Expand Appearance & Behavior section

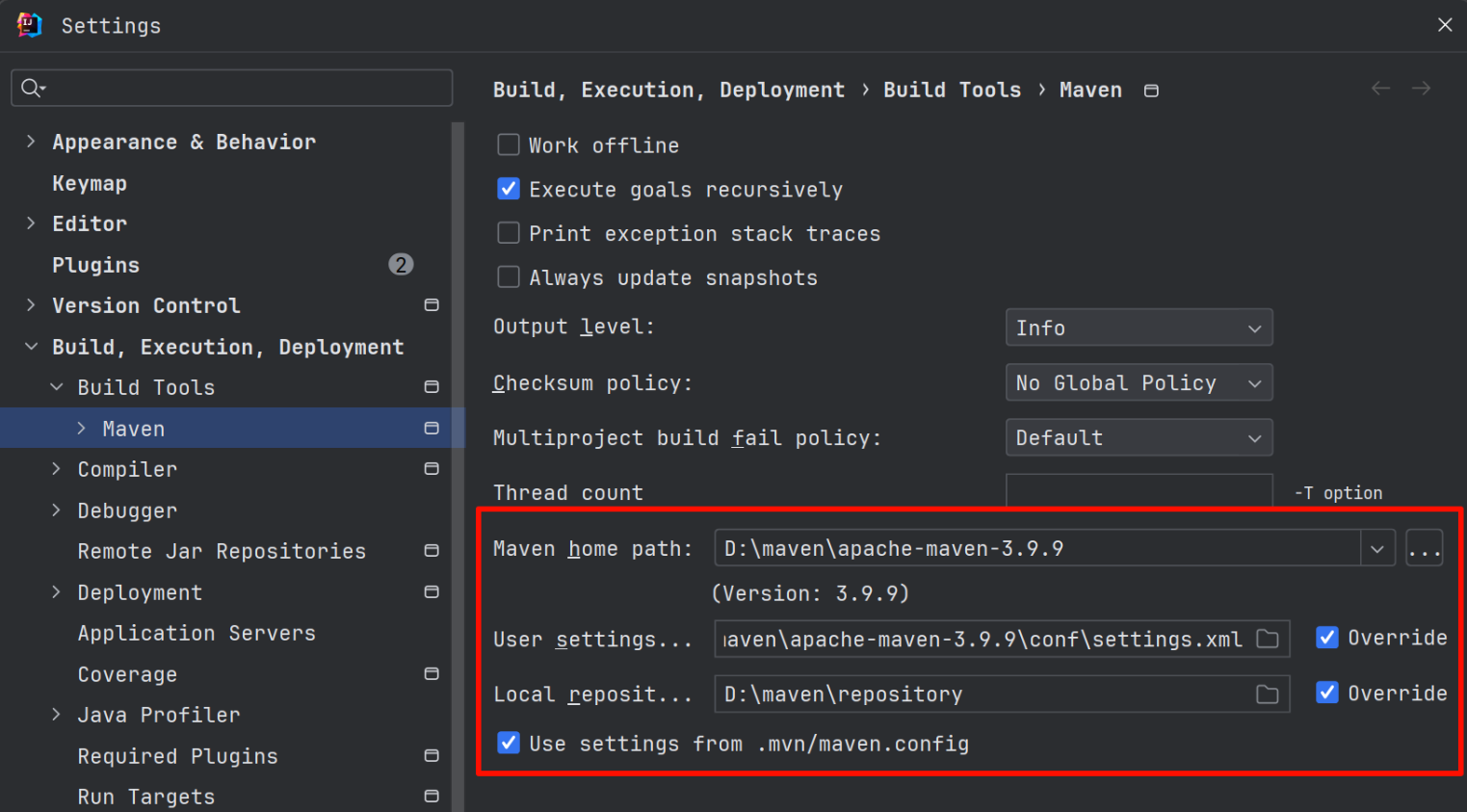pyautogui.click(x=31, y=142)
